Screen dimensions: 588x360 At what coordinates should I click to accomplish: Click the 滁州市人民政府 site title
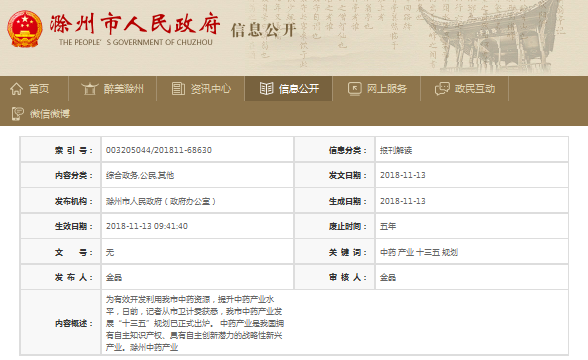click(135, 24)
